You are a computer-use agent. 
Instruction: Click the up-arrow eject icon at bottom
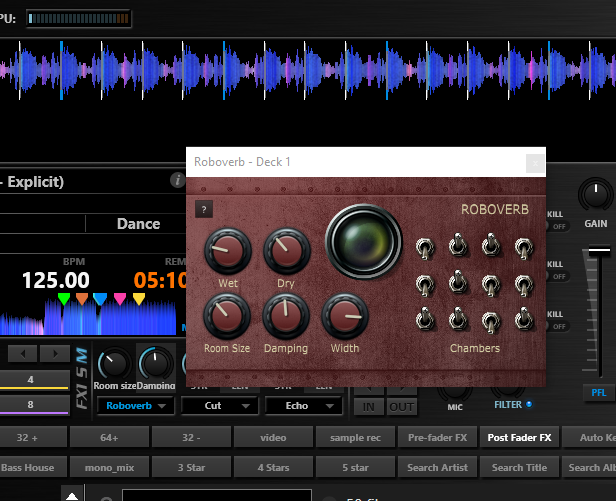coord(72,495)
